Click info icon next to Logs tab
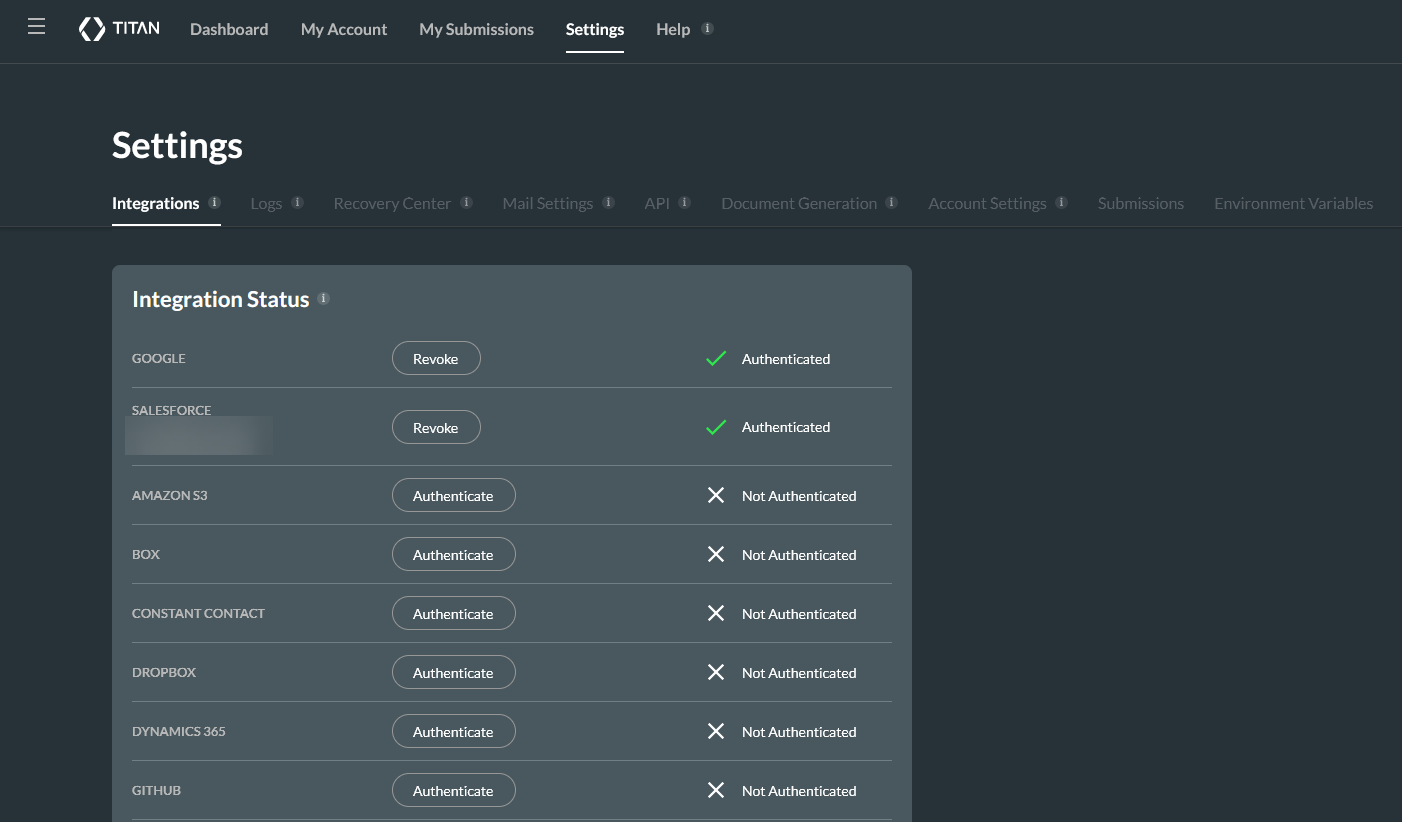The width and height of the screenshot is (1402, 822). pyautogui.click(x=297, y=202)
